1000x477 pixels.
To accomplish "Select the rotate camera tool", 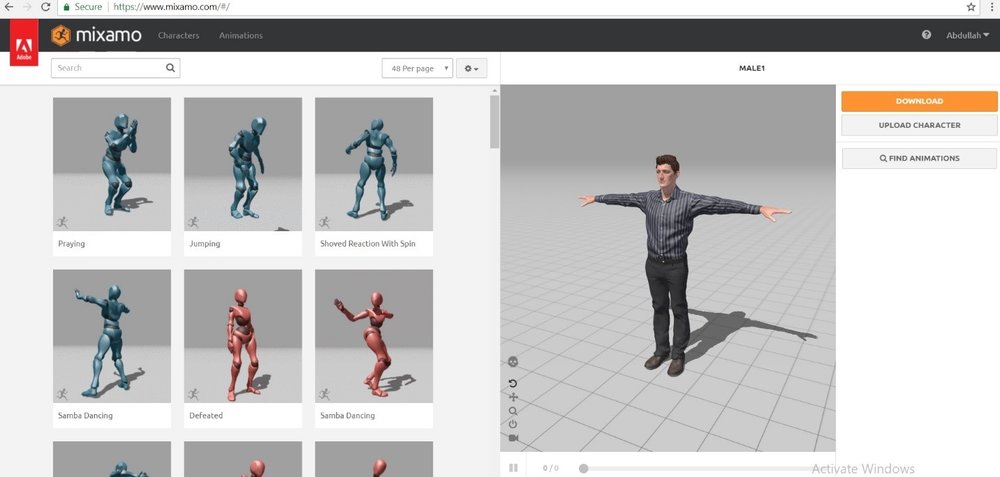I will click(x=513, y=383).
